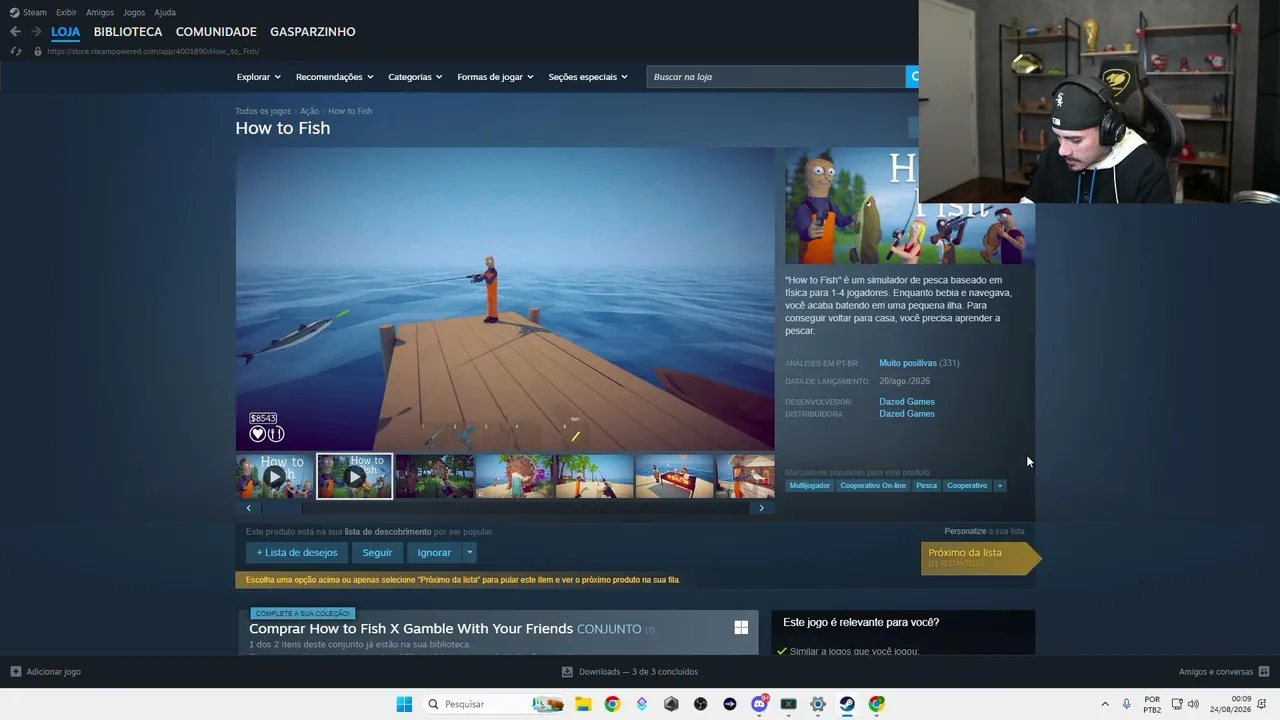Click the Windows platform icon on the bundle

(741, 627)
